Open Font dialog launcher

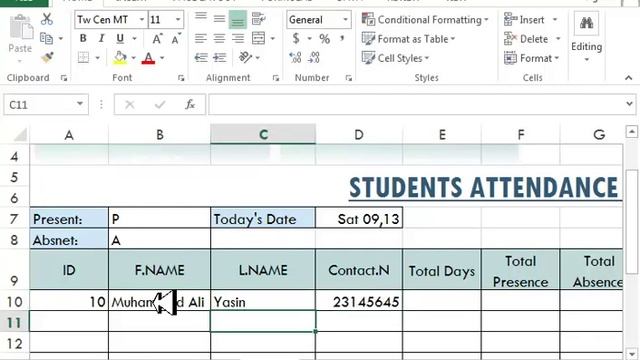pos(181,78)
